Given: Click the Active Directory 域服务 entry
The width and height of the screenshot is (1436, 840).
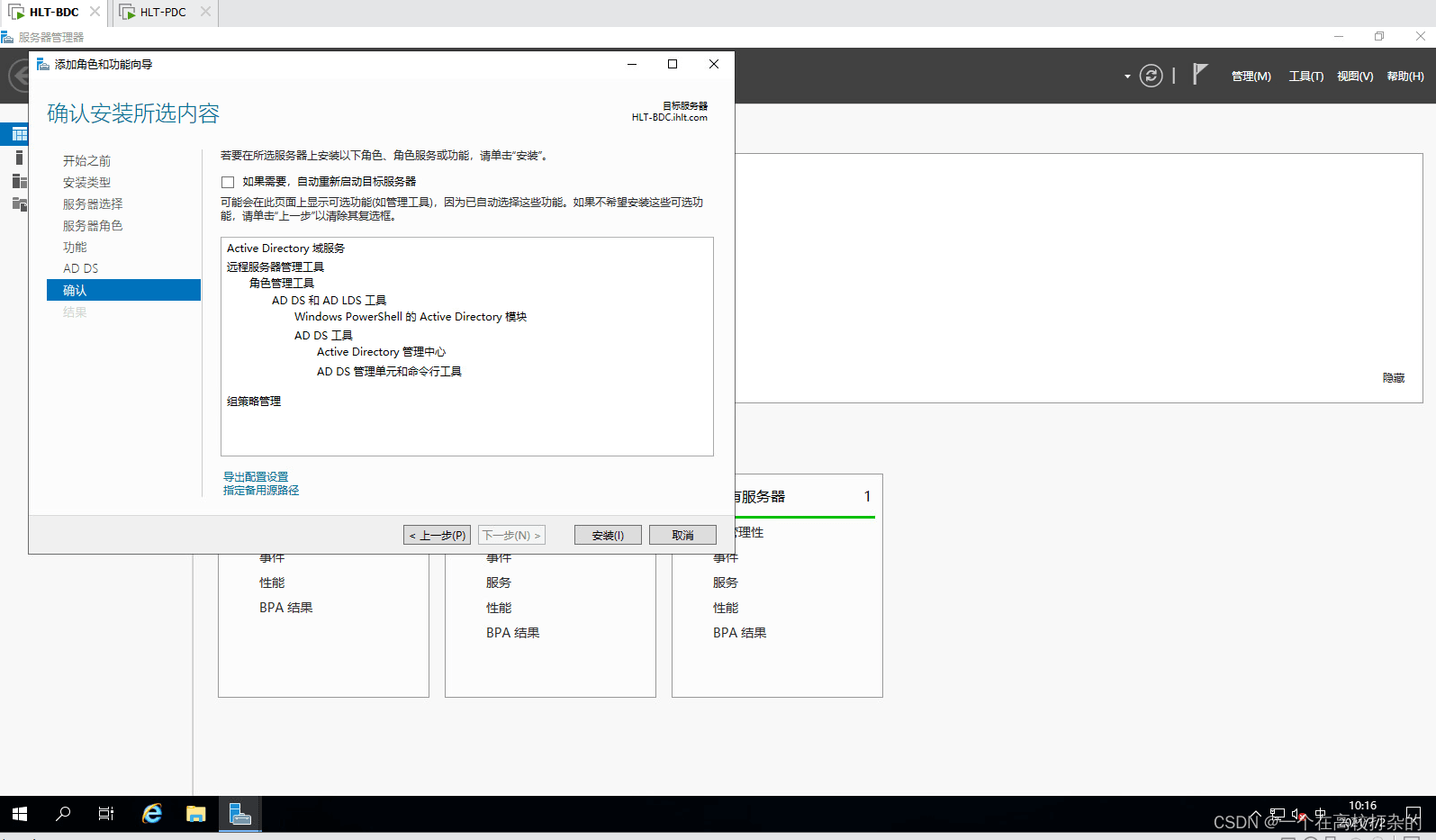Looking at the screenshot, I should coord(285,248).
